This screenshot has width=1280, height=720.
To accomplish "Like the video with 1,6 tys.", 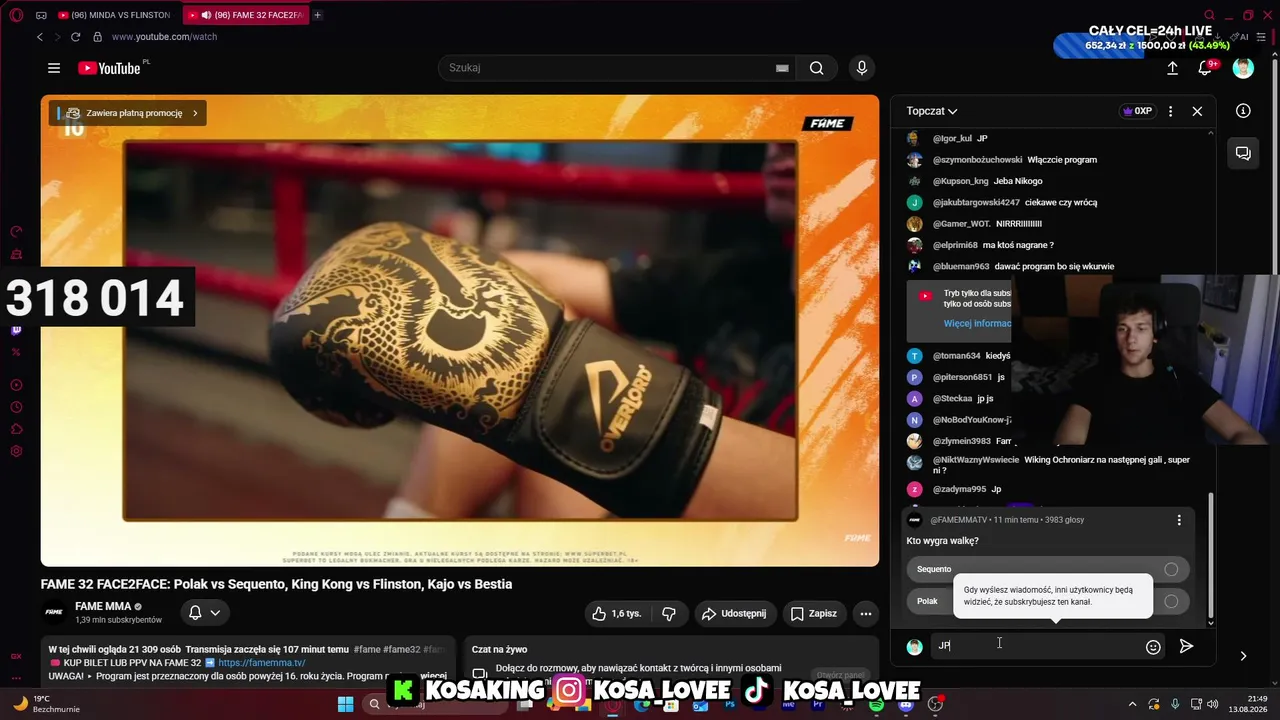I will click(617, 613).
